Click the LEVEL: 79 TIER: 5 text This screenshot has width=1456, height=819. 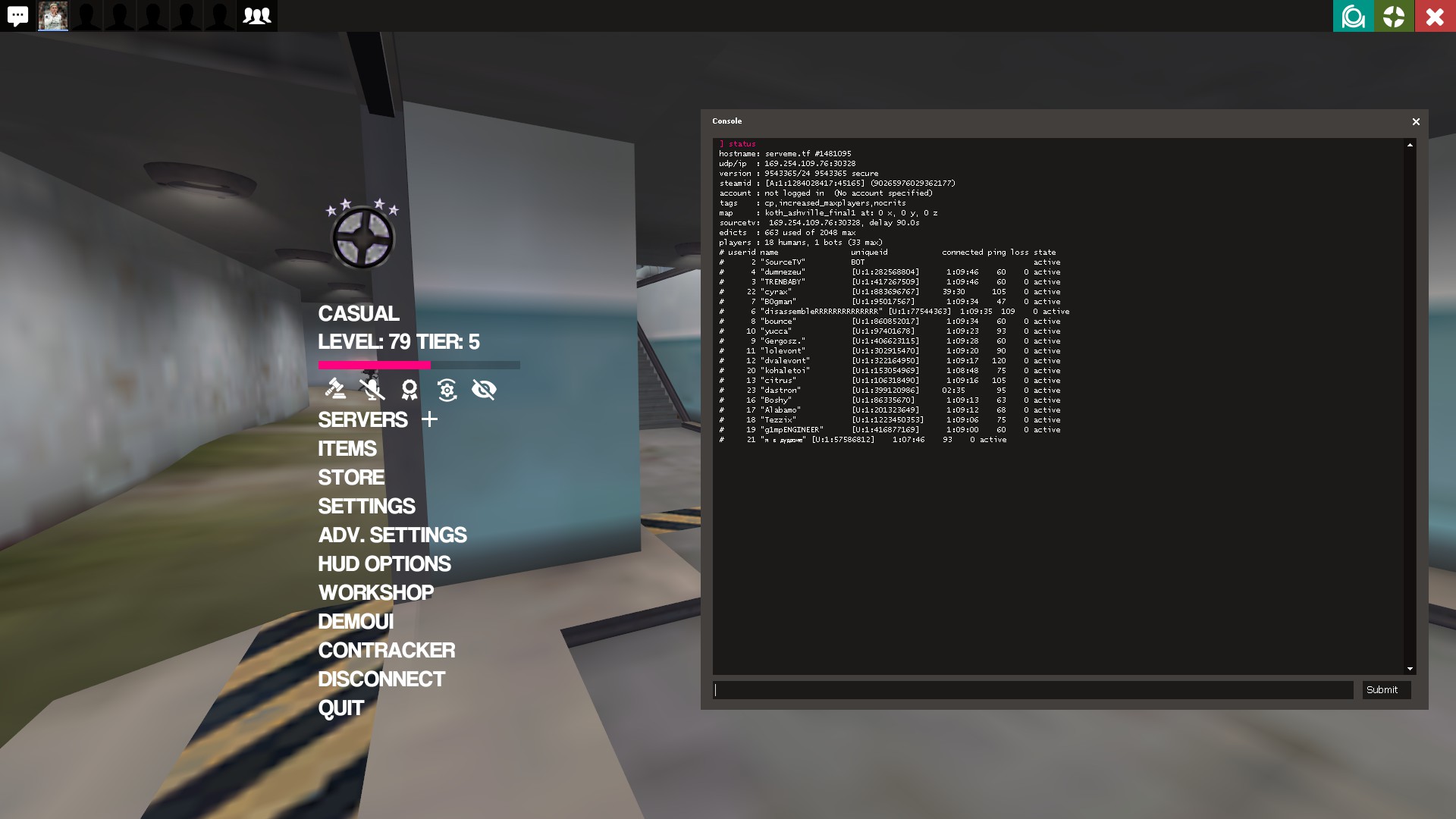pos(399,341)
